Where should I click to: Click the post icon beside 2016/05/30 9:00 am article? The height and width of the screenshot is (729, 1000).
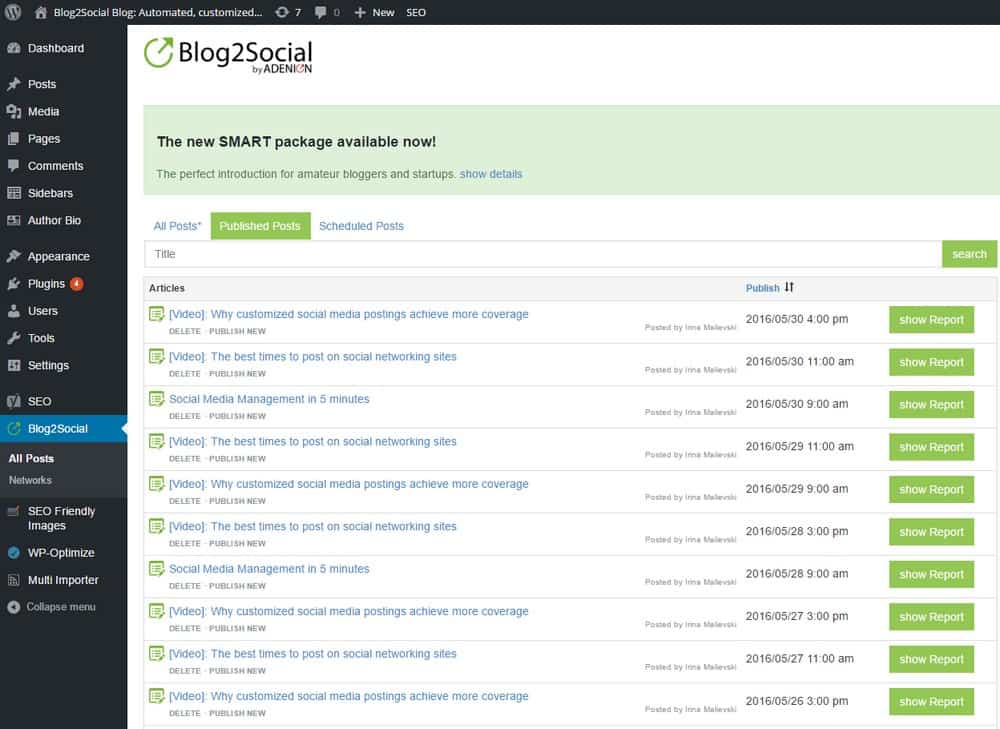156,399
